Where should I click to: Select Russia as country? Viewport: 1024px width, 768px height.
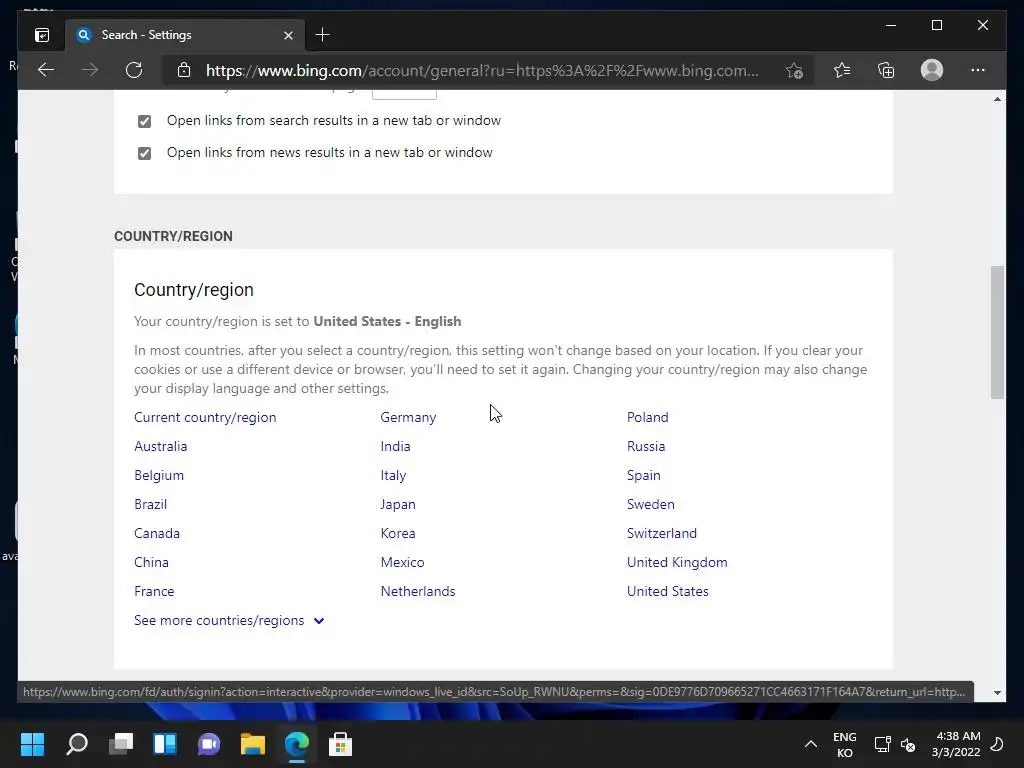(x=646, y=446)
